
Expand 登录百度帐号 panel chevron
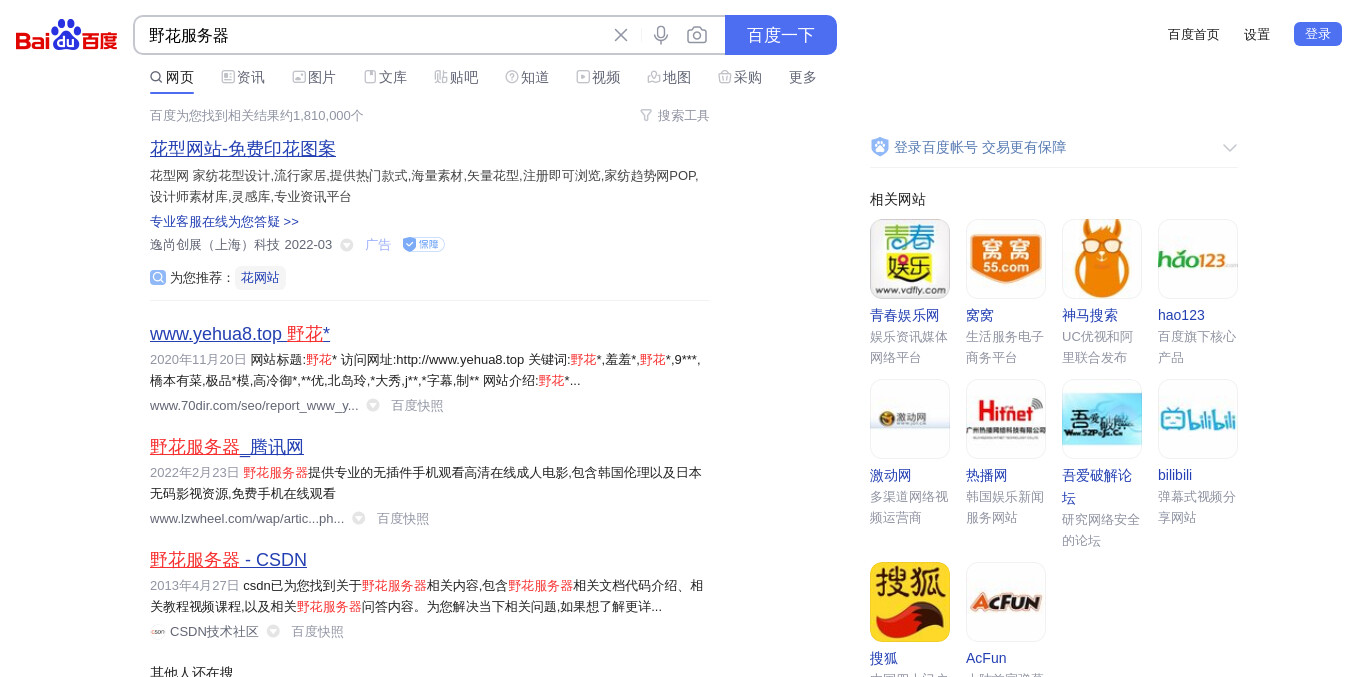coord(1230,148)
